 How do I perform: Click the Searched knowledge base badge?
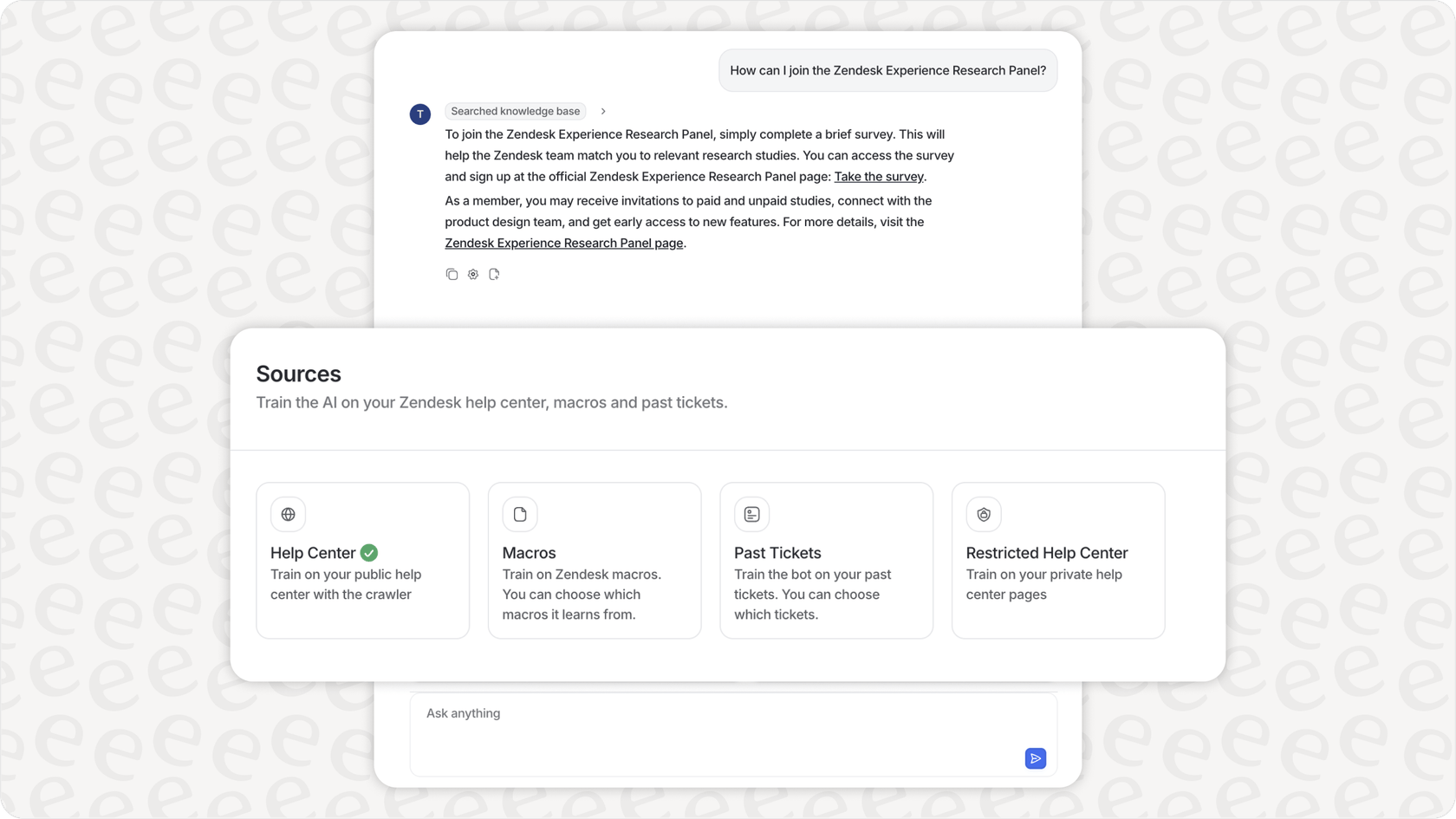click(515, 112)
